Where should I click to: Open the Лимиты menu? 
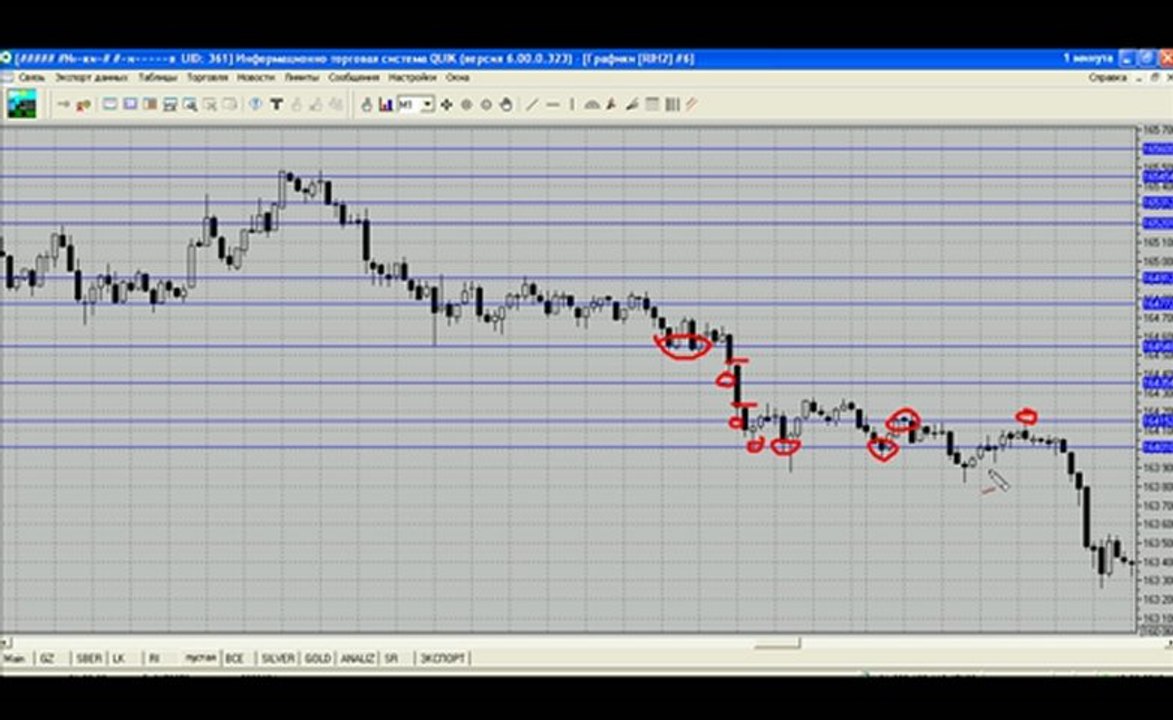[x=301, y=78]
